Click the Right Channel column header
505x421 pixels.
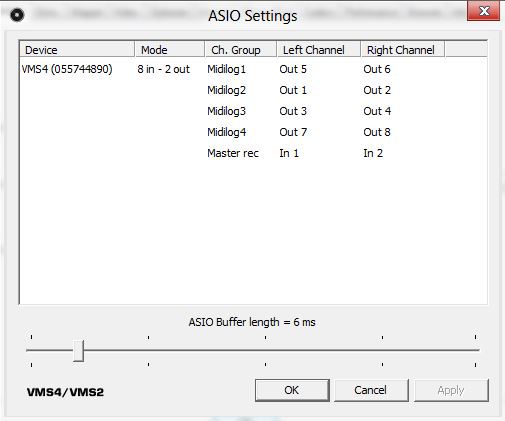(403, 50)
